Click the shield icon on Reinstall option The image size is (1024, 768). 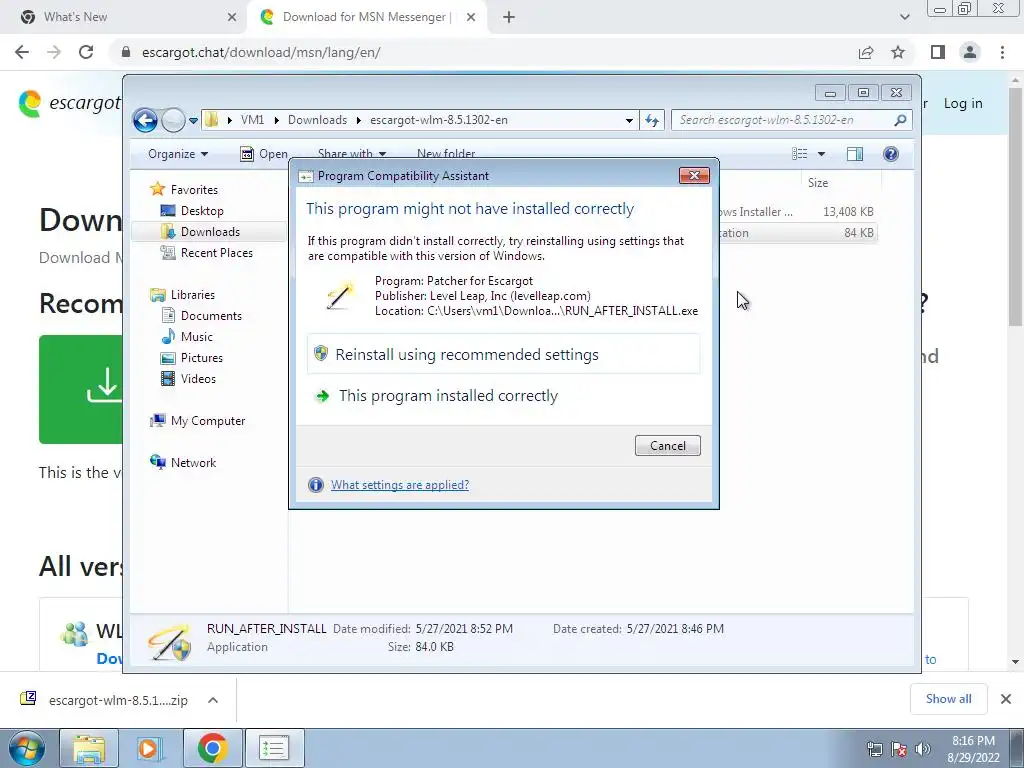point(321,353)
